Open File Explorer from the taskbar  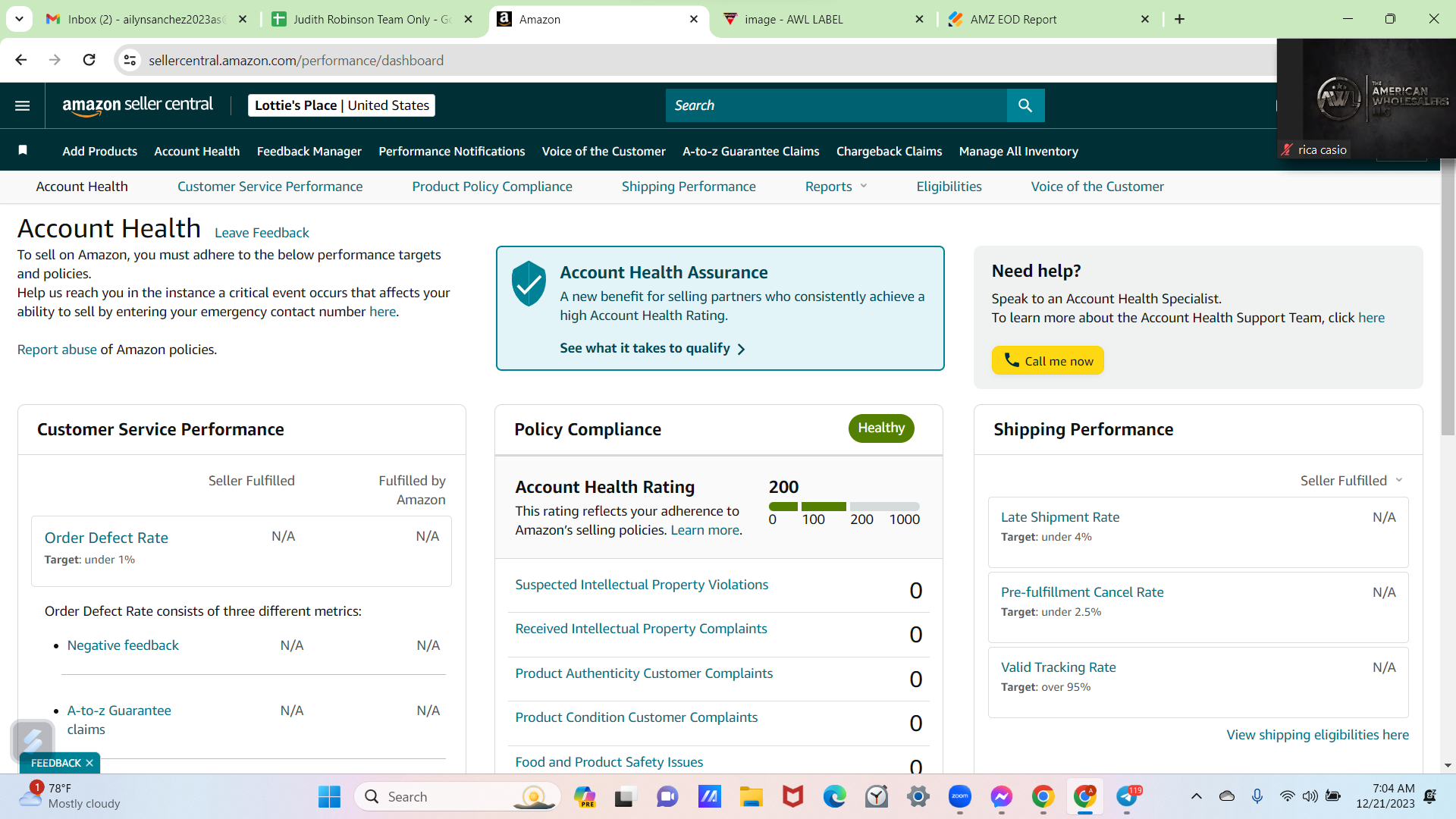751,796
